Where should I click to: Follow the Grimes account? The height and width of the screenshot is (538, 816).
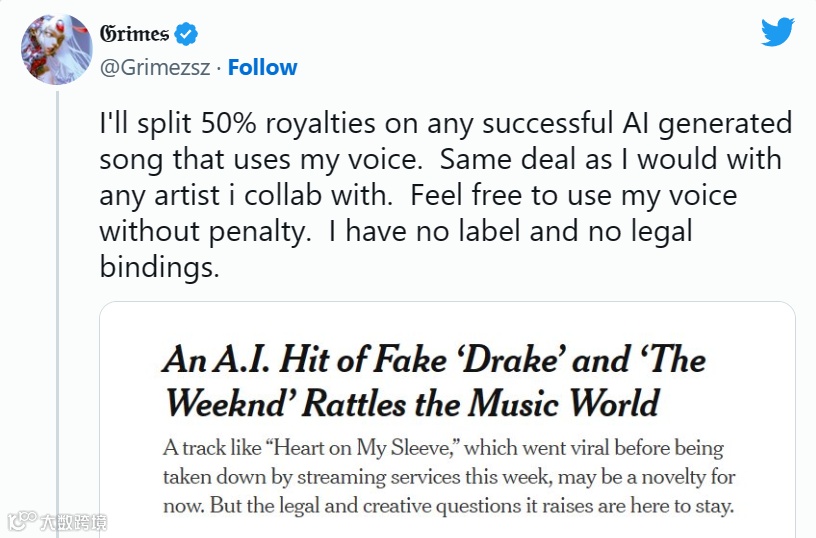262,68
